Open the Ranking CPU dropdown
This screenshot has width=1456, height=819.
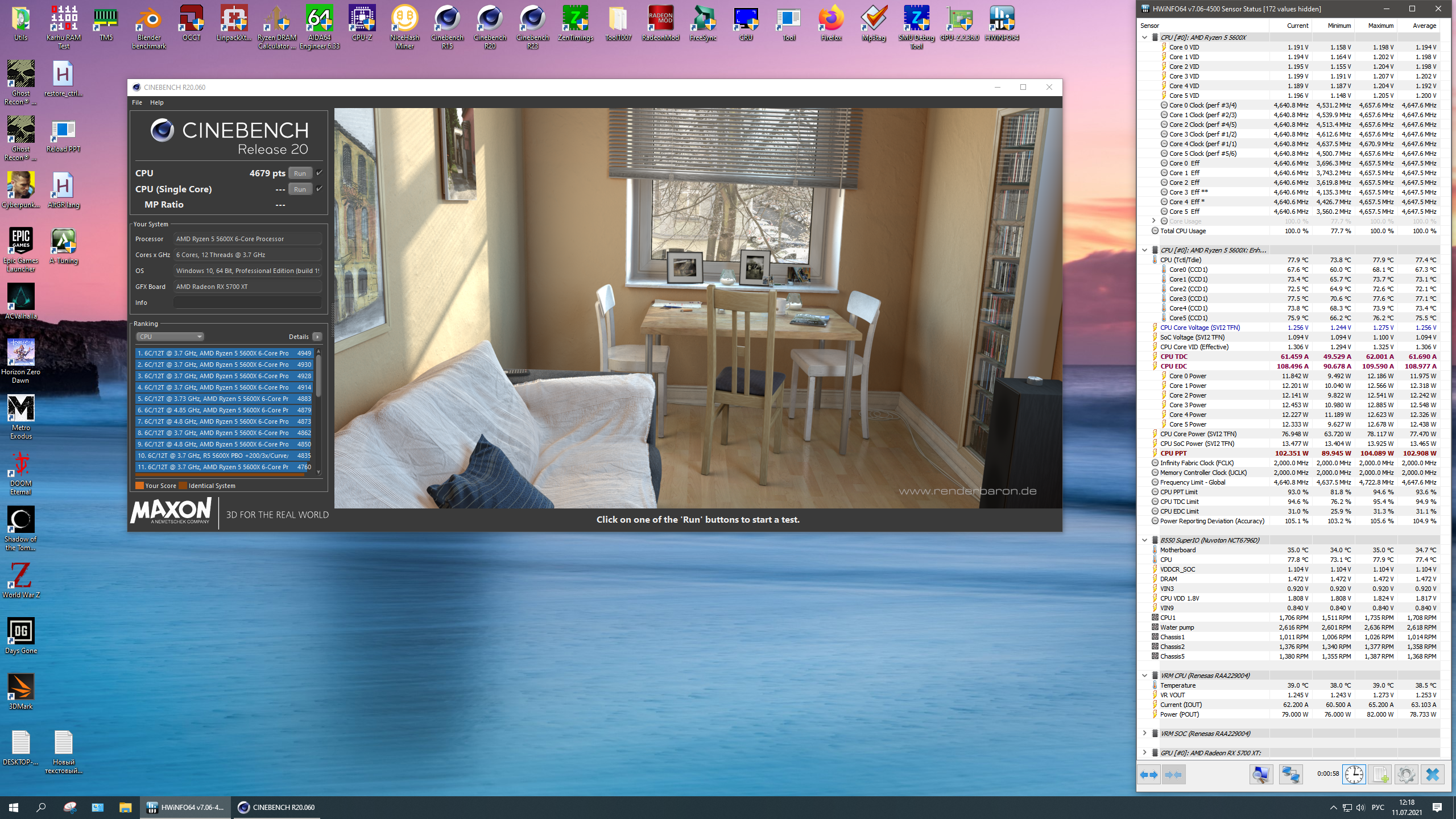pyautogui.click(x=169, y=337)
